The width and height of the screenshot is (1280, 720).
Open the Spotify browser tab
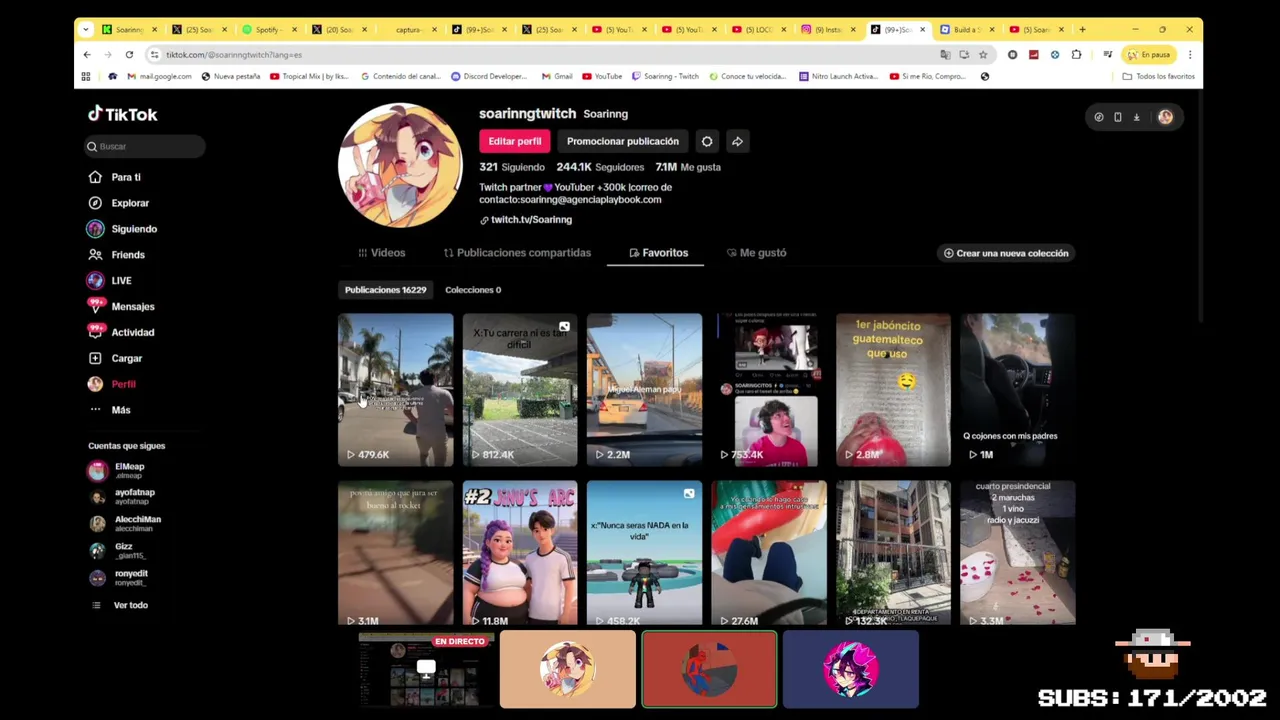(267, 30)
